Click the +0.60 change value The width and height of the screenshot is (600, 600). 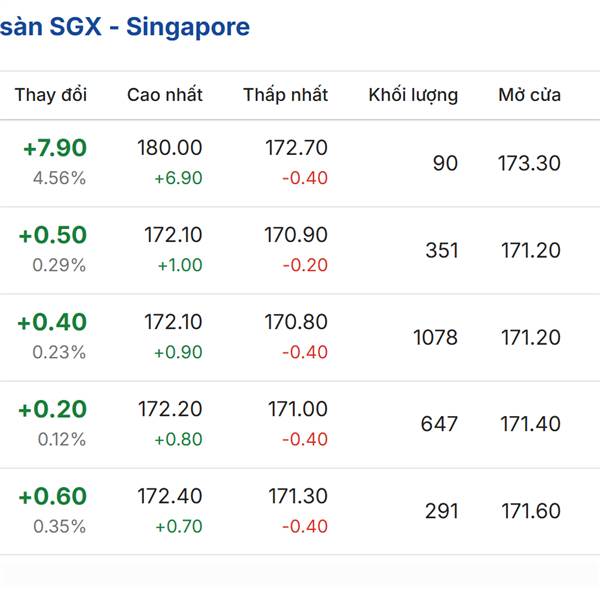point(52,496)
